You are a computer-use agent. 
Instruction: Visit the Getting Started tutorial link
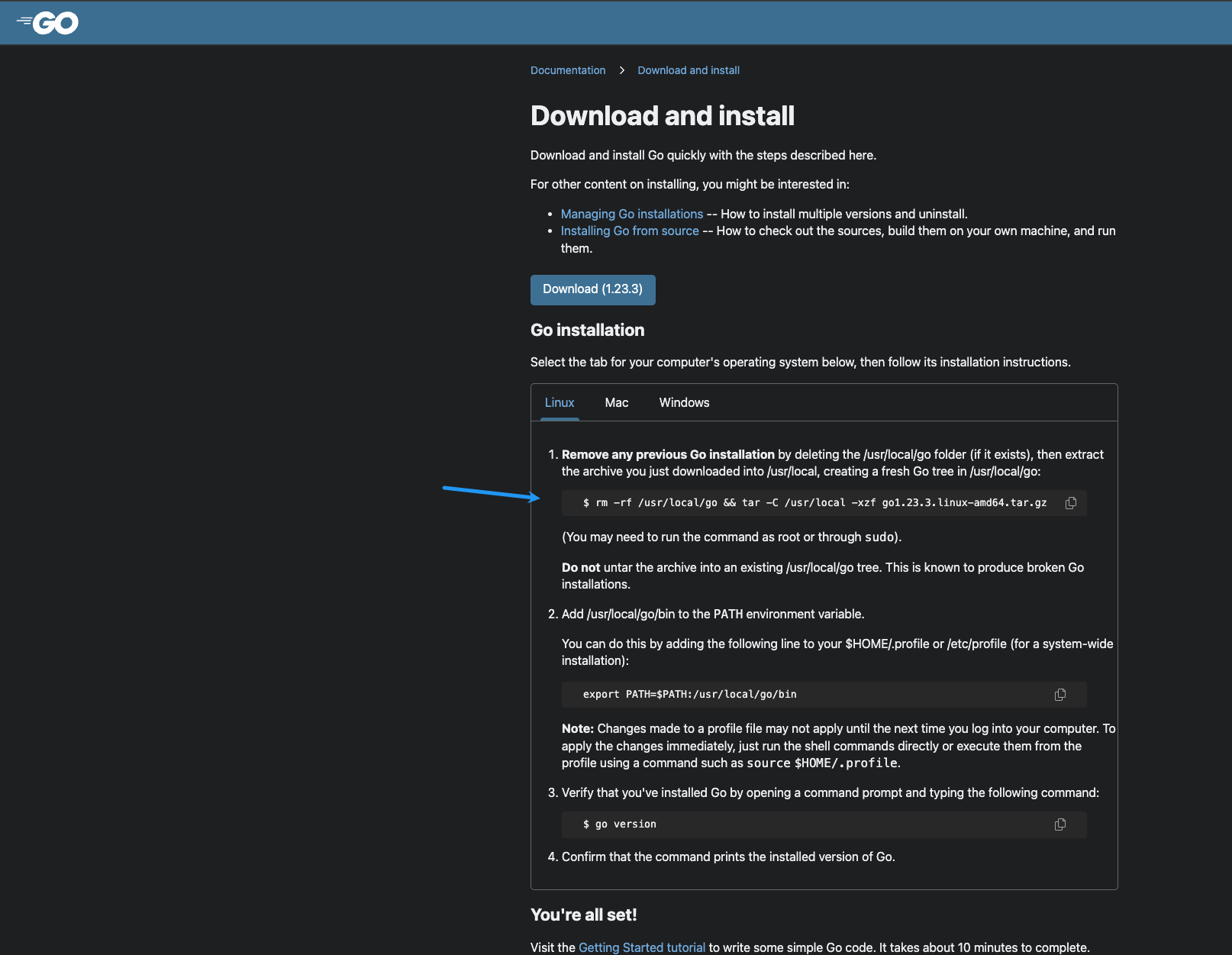641,947
